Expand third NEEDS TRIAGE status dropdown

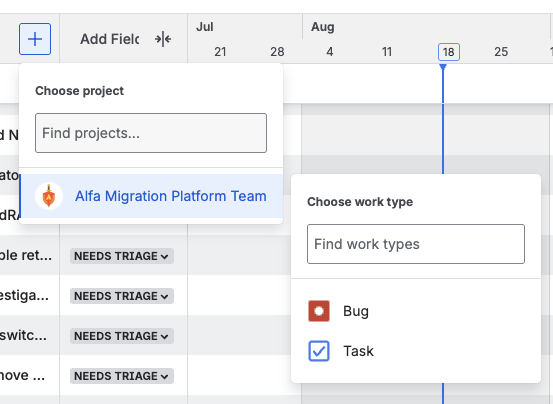tap(122, 336)
